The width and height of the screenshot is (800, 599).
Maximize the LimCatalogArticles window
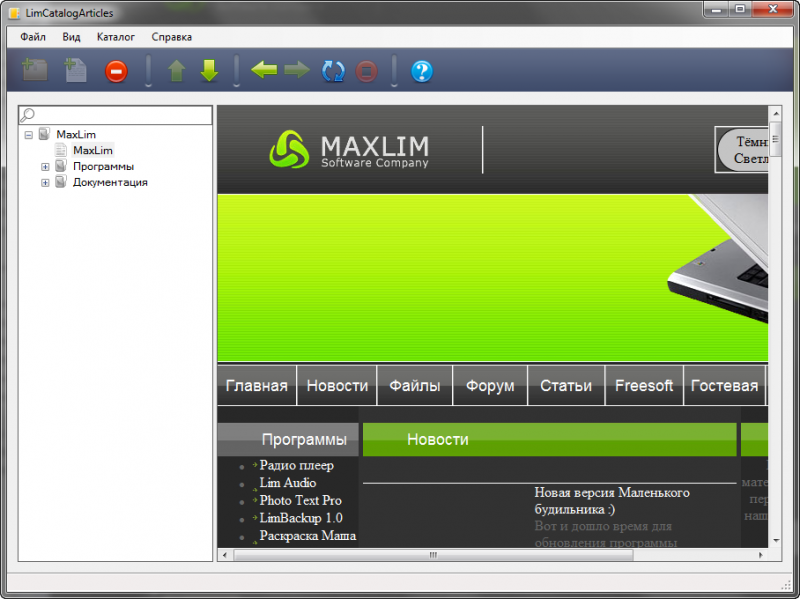tap(740, 10)
